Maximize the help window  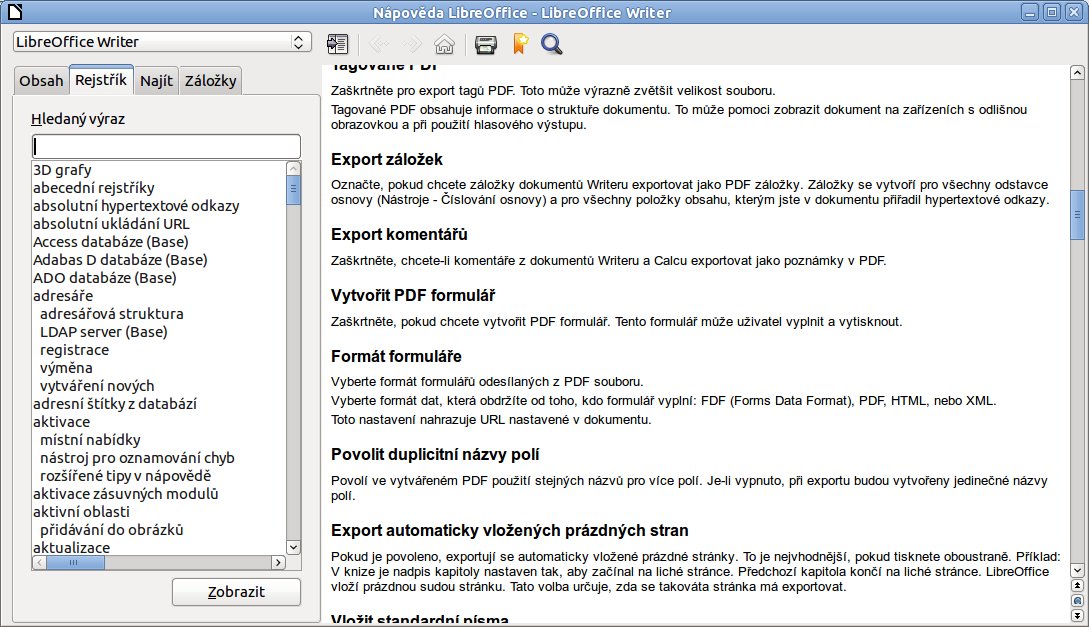(x=1052, y=12)
